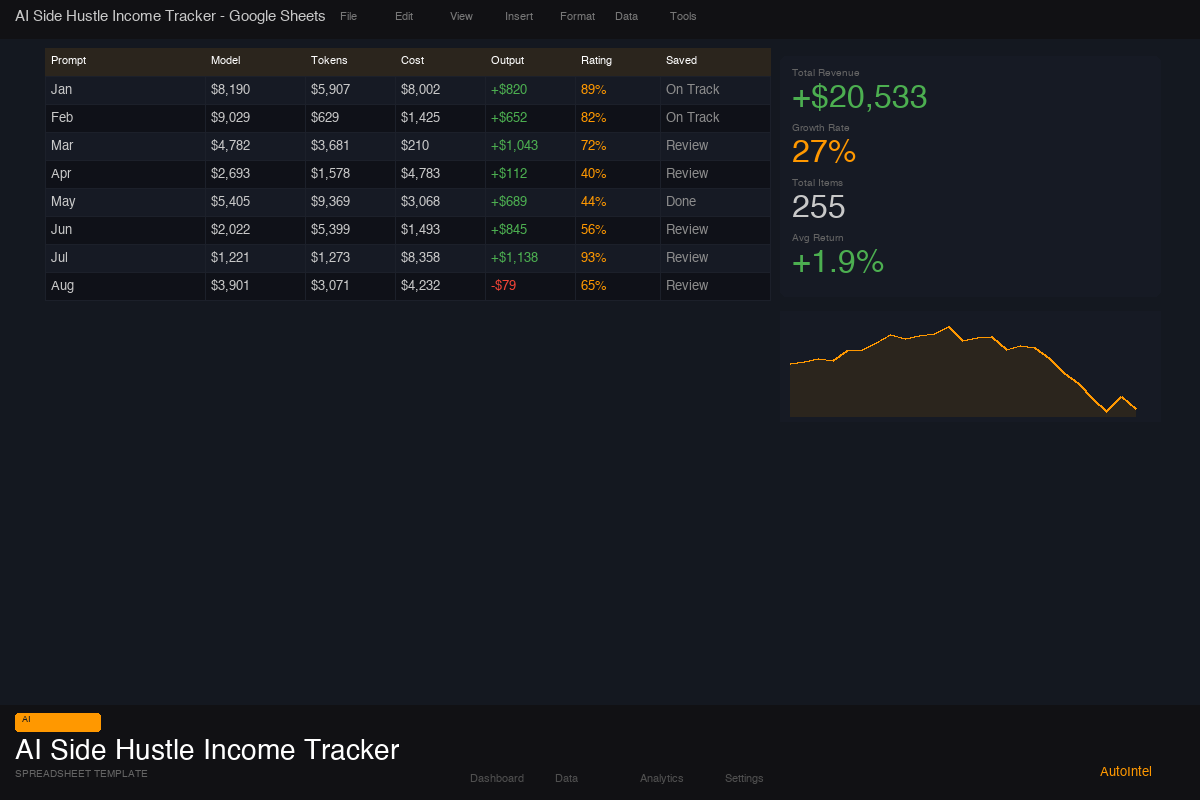Sort by the Cost column header

pos(412,60)
